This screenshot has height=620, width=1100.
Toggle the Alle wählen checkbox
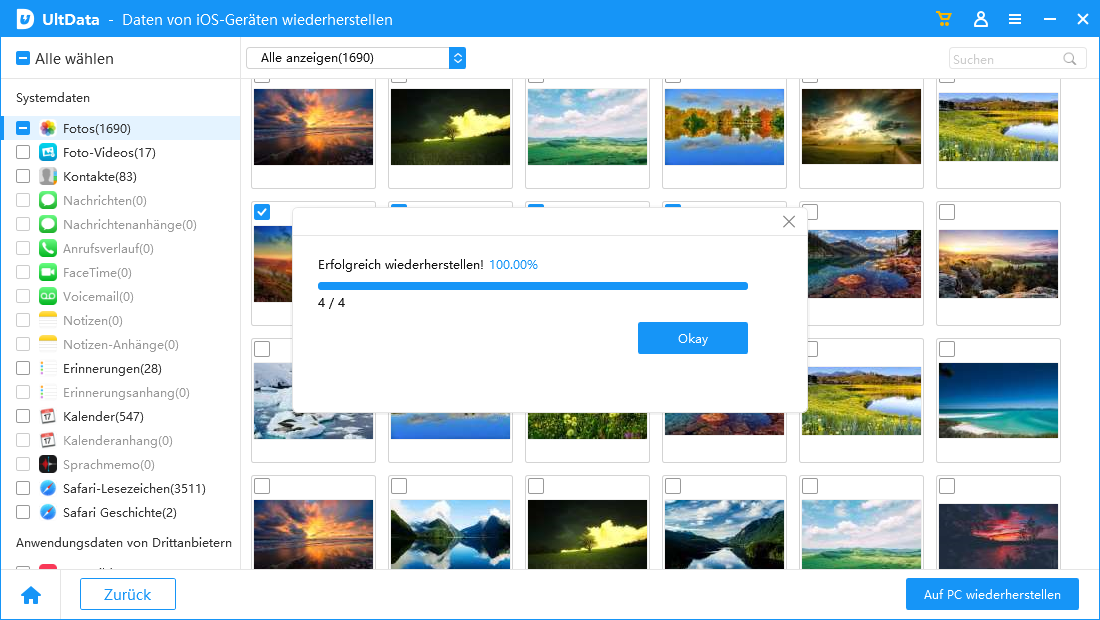pyautogui.click(x=23, y=59)
